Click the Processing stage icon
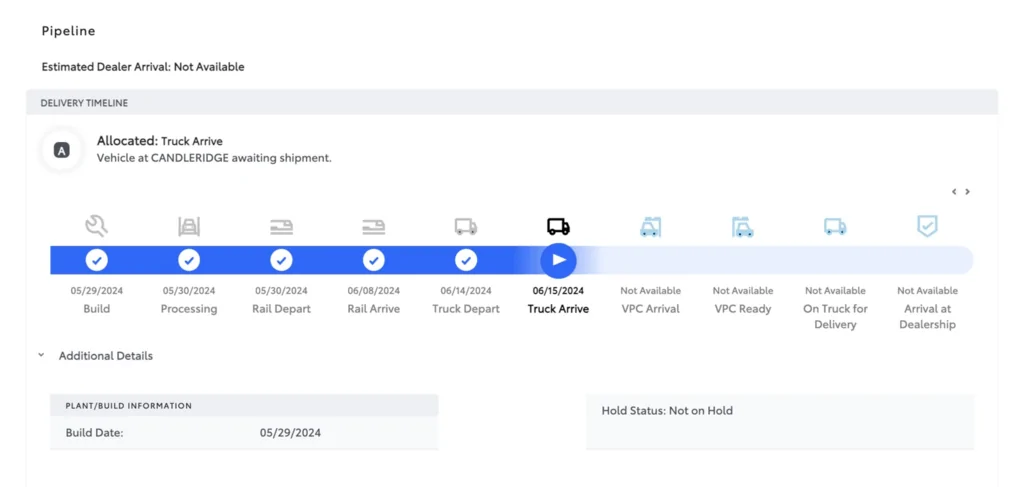The height and width of the screenshot is (487, 1023). tap(189, 226)
